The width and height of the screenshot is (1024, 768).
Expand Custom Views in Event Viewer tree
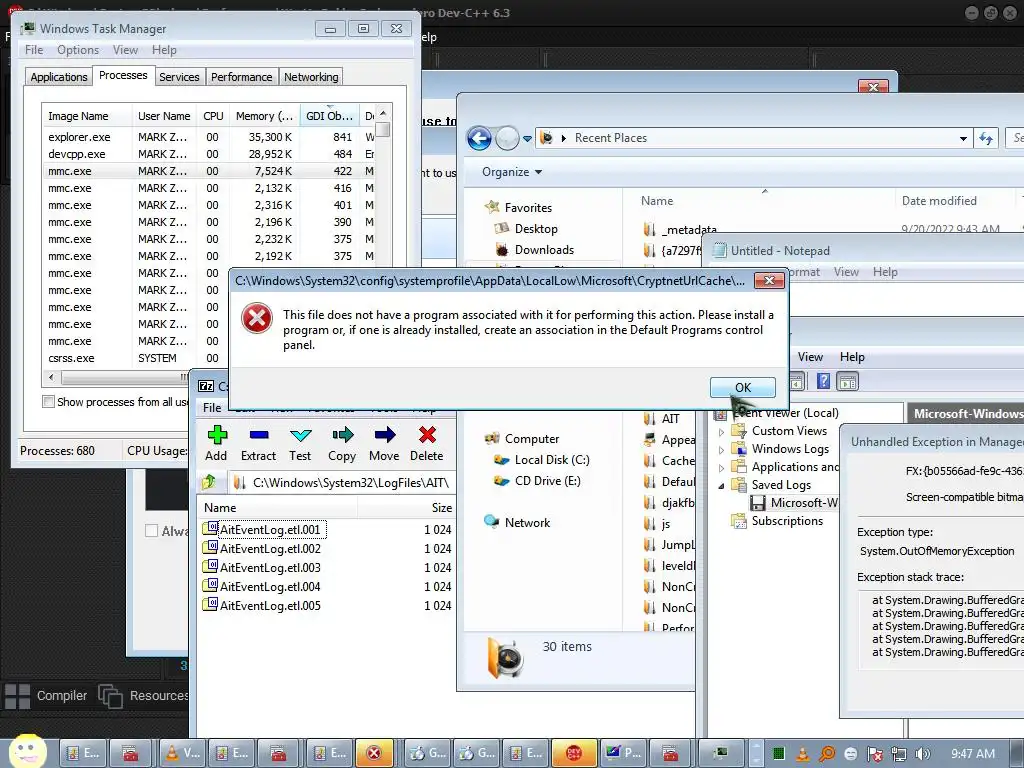point(721,432)
